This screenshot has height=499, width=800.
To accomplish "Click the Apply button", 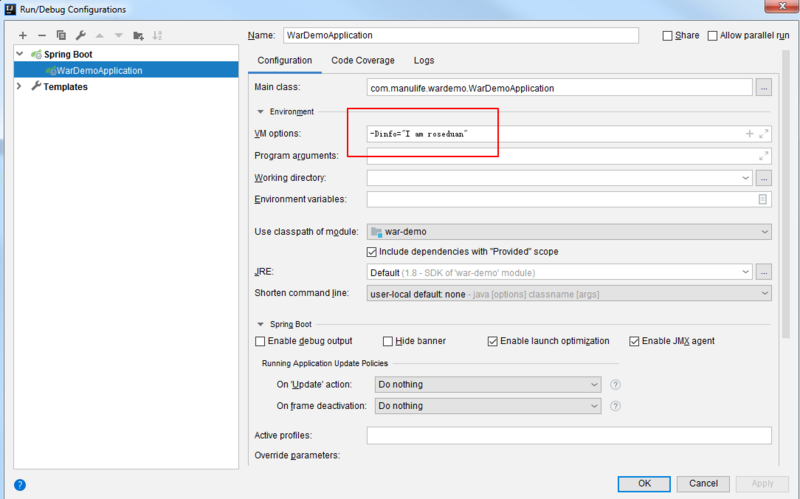I will point(762,484).
